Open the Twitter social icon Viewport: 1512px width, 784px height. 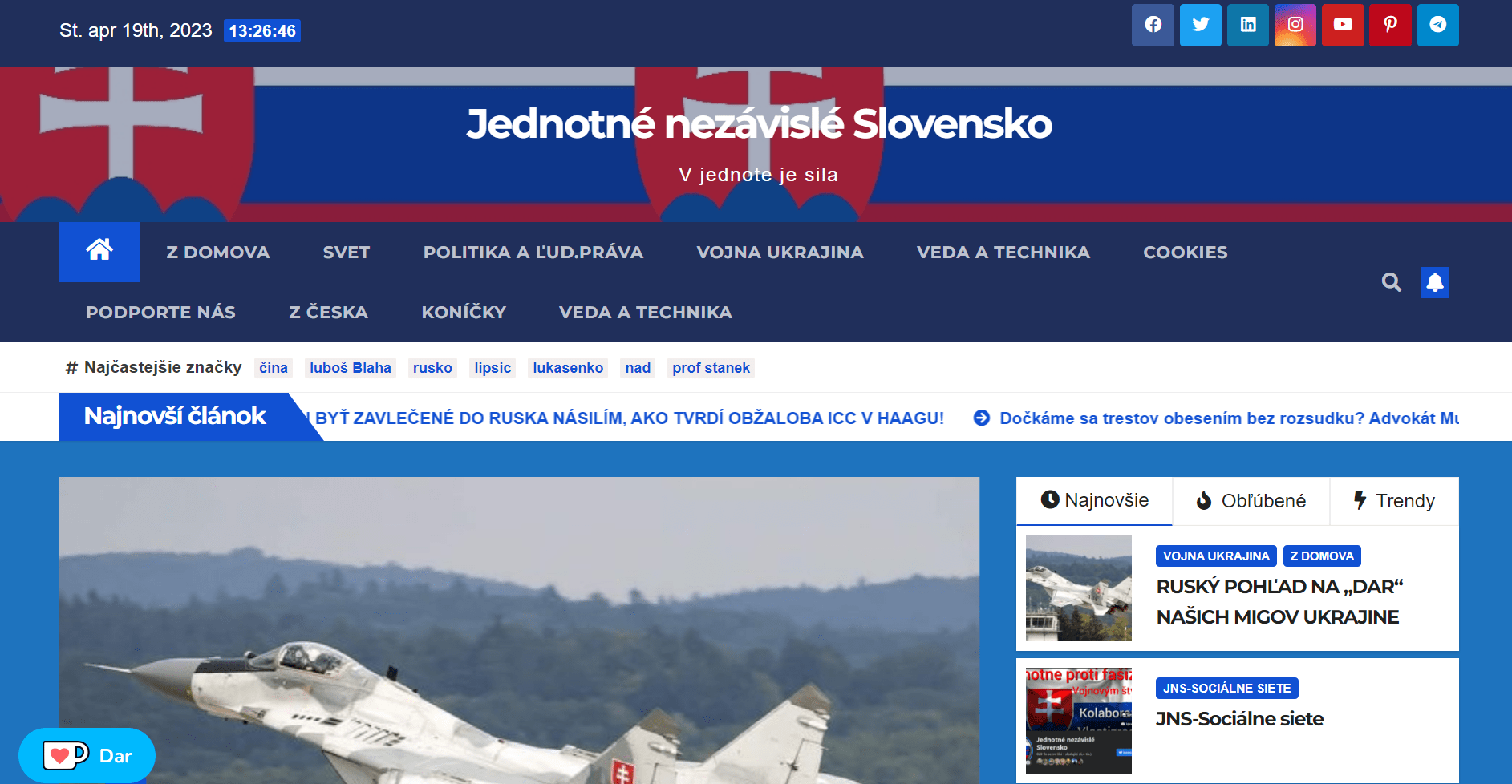click(x=1201, y=25)
